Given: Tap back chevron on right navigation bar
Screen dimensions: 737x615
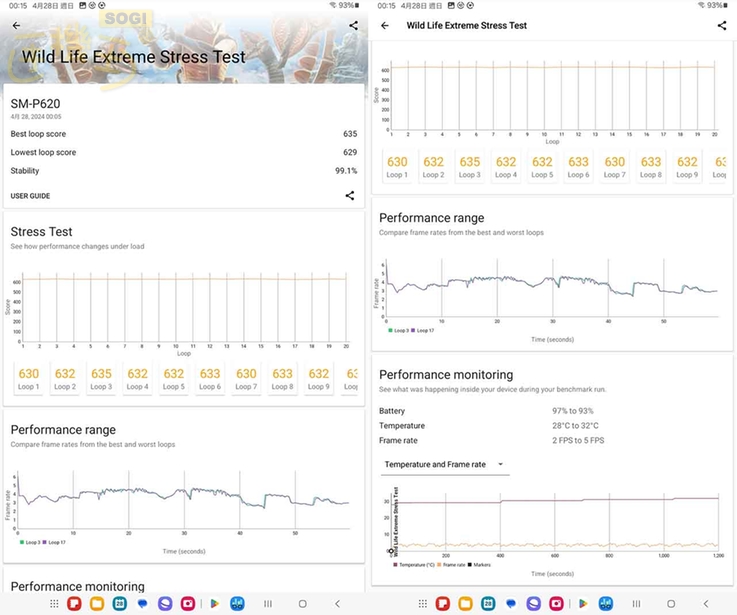Looking at the screenshot, I should tap(706, 603).
